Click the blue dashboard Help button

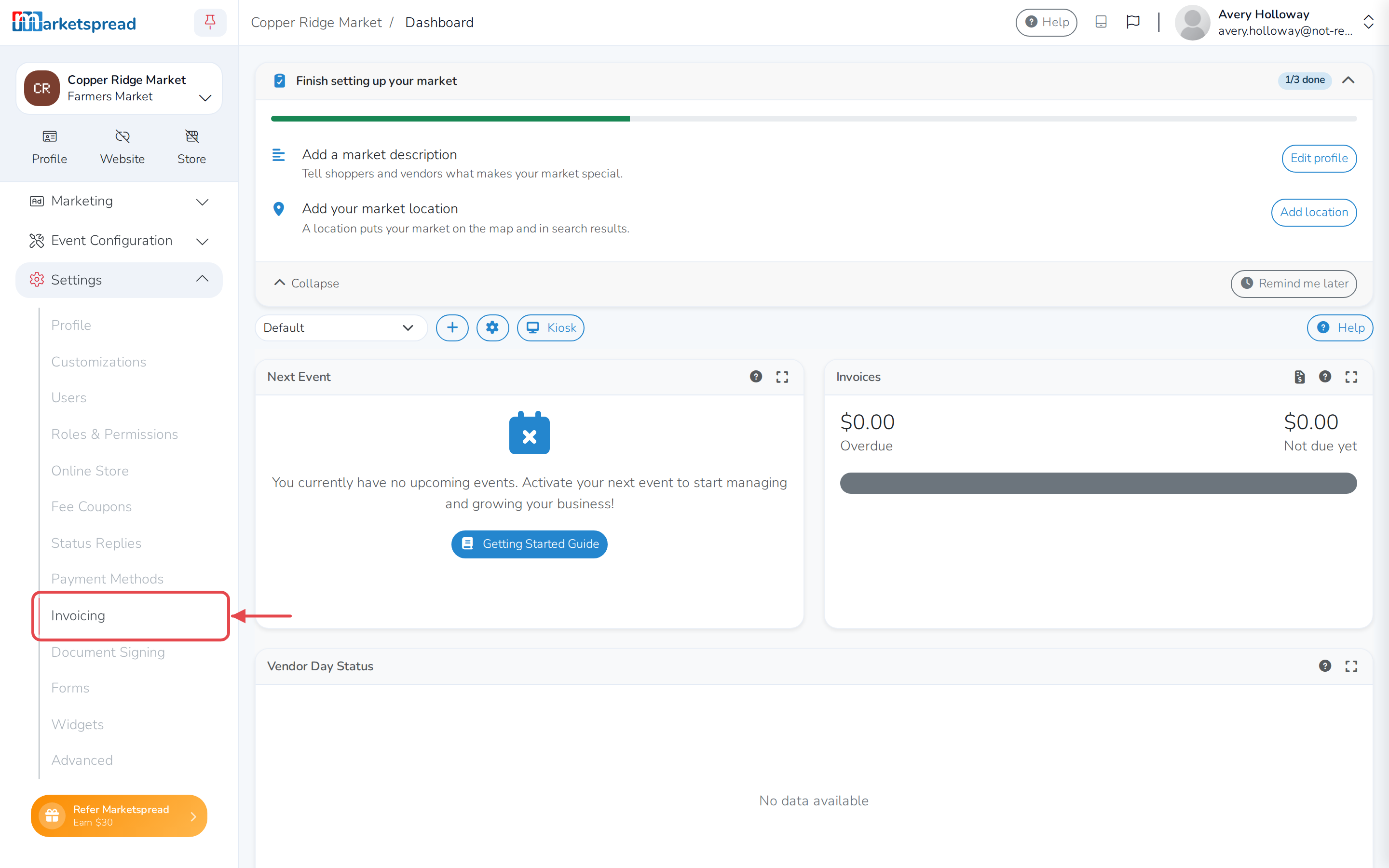[x=1340, y=328]
